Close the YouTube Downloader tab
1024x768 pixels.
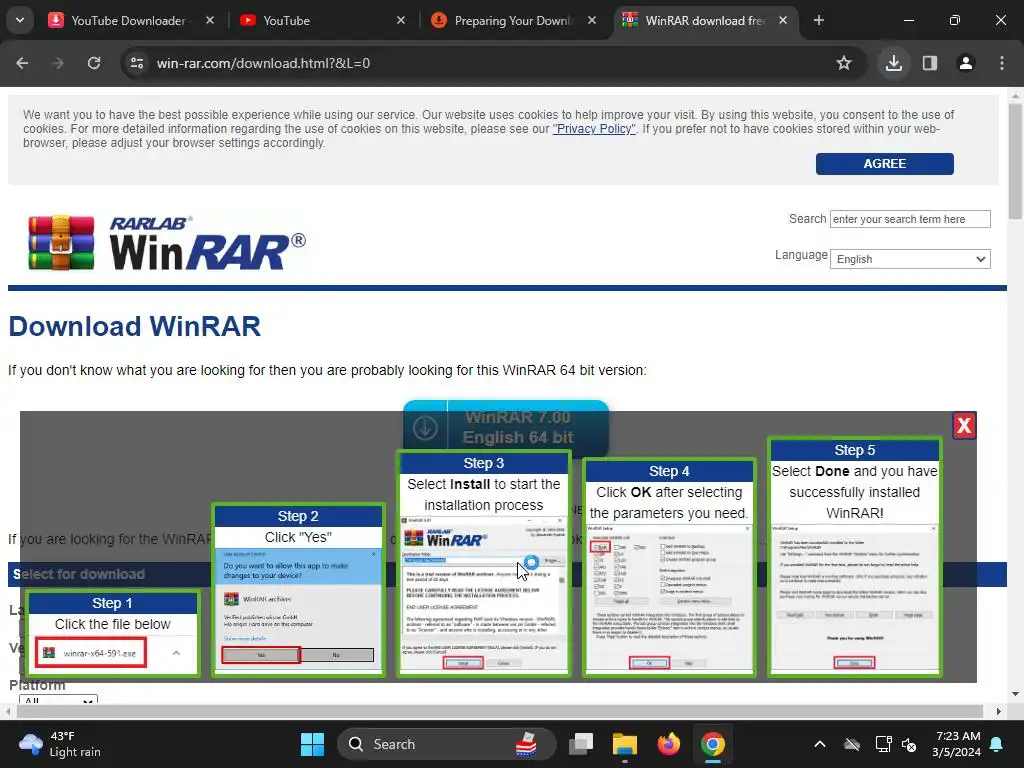210,20
